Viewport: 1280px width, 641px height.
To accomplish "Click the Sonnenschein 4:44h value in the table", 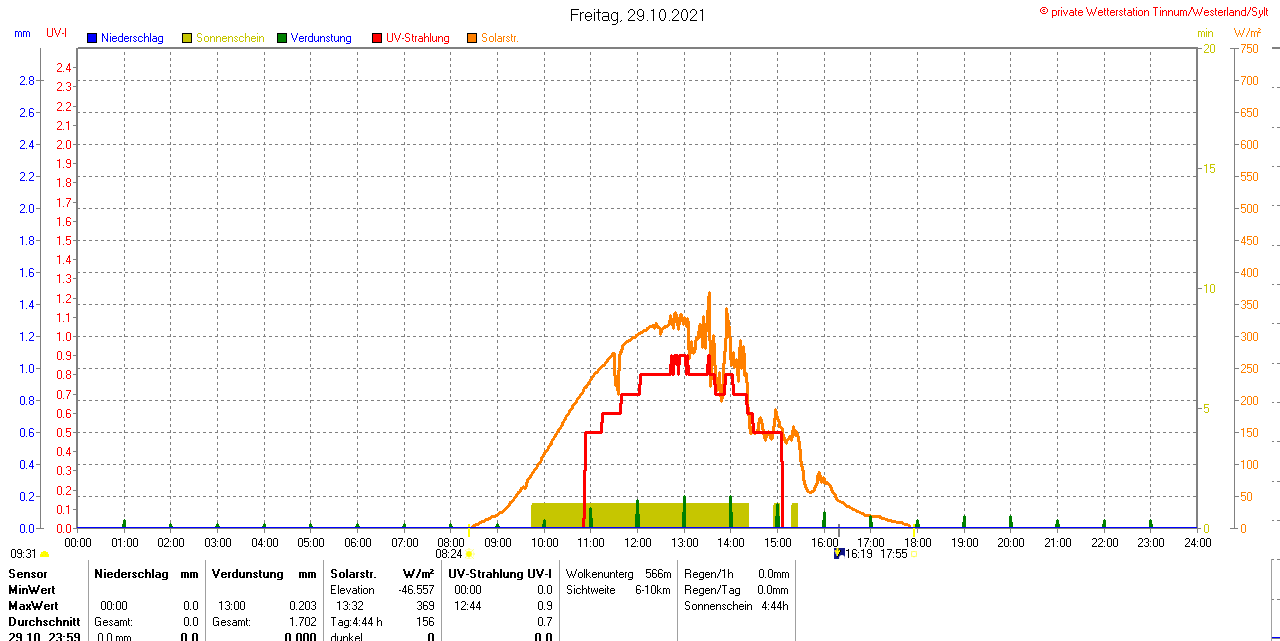I will (736, 606).
